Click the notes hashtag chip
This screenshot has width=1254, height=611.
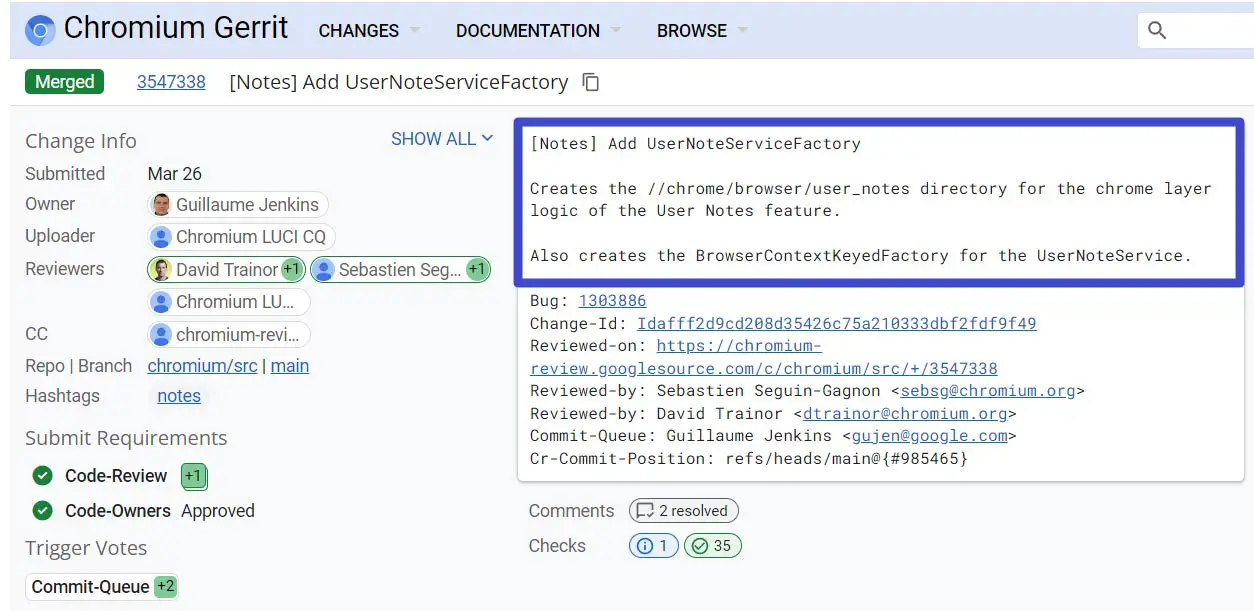coord(179,396)
